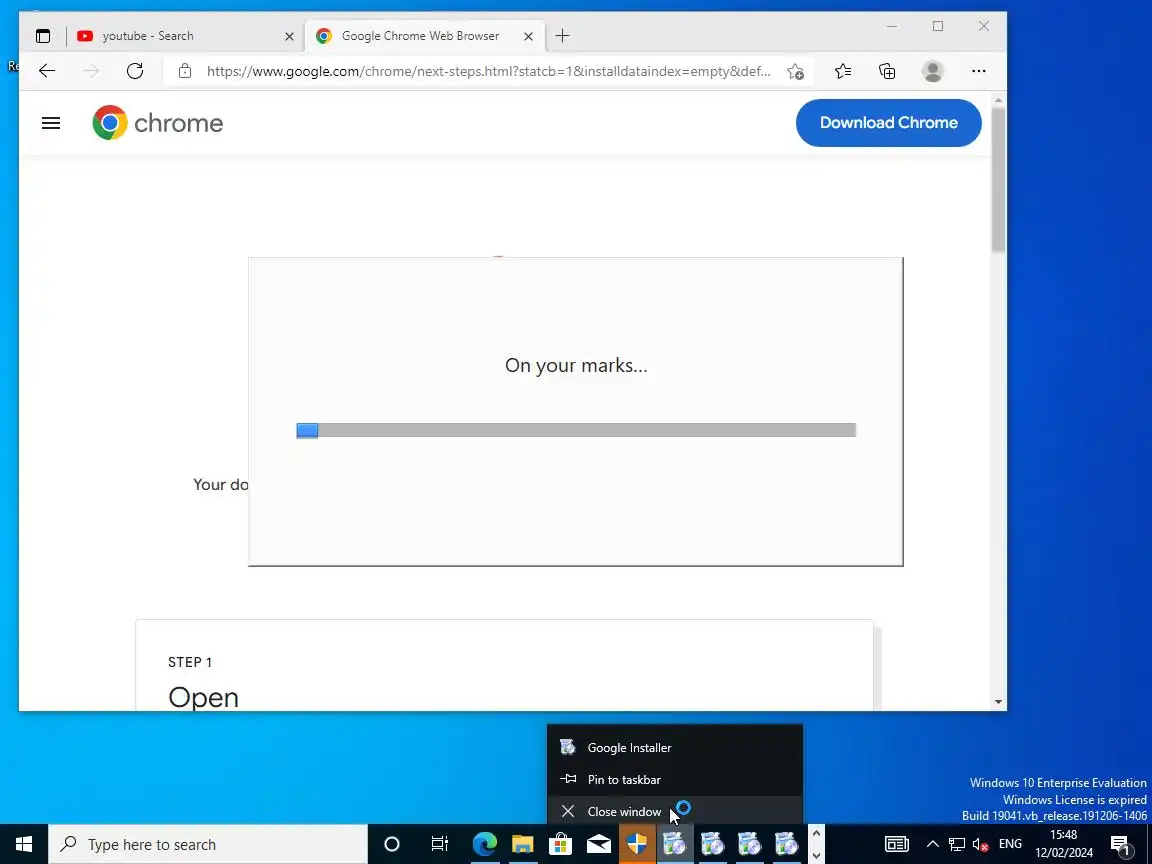Viewport: 1152px width, 864px height.
Task: Open the Action Center notifications
Action: tap(1121, 845)
